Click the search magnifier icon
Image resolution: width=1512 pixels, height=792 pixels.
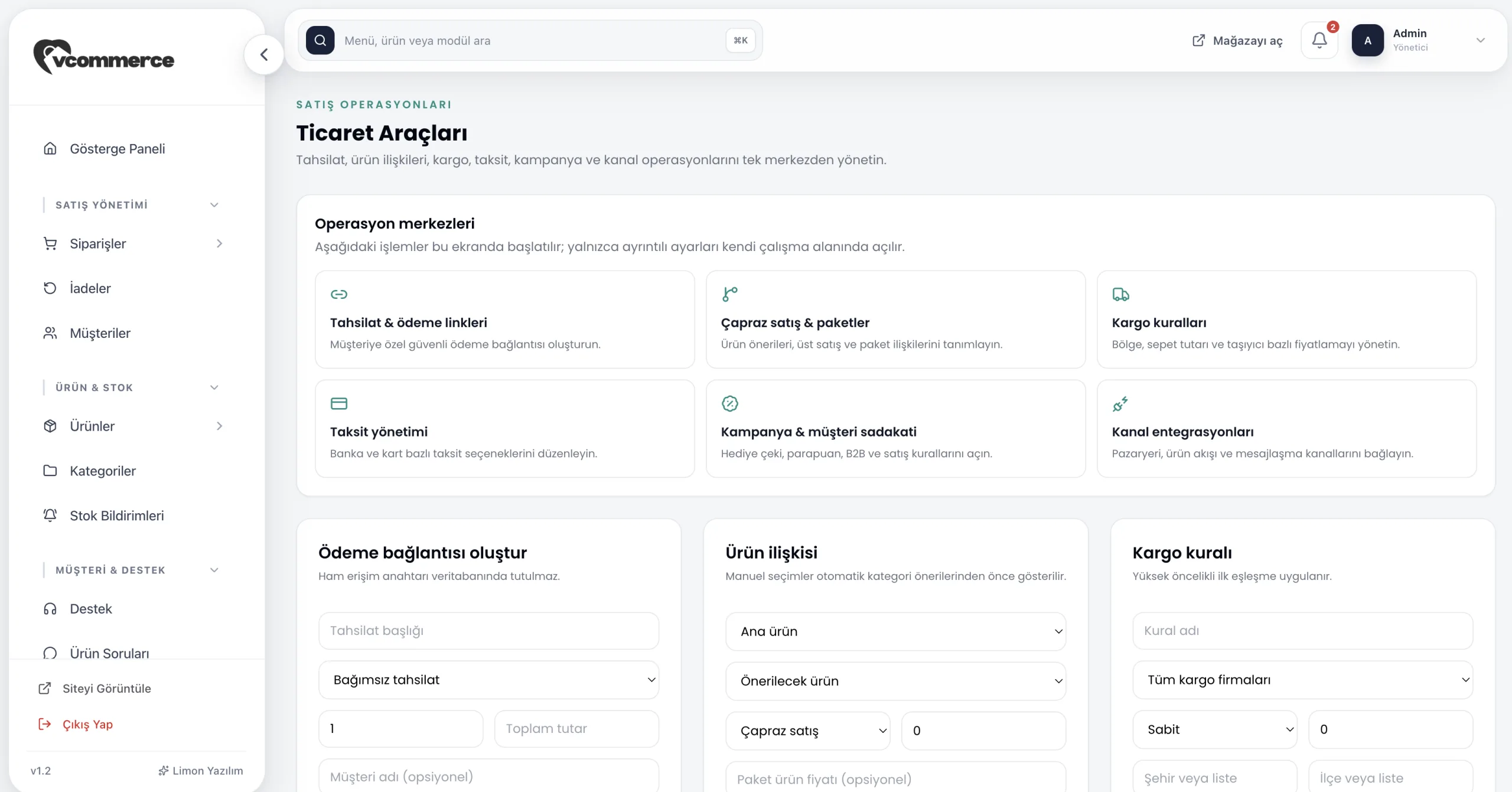tap(320, 40)
